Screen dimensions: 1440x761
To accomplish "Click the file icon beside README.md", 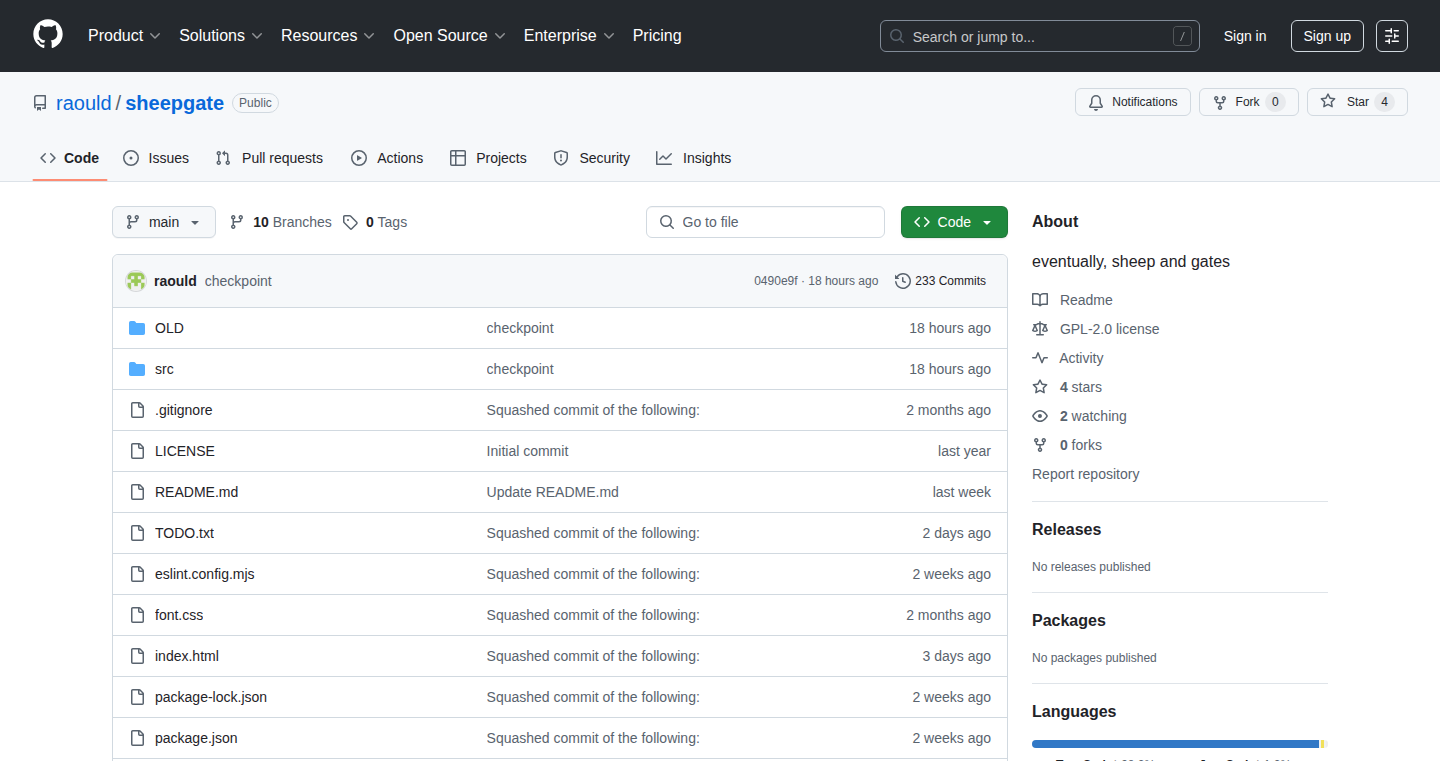I will (x=137, y=492).
